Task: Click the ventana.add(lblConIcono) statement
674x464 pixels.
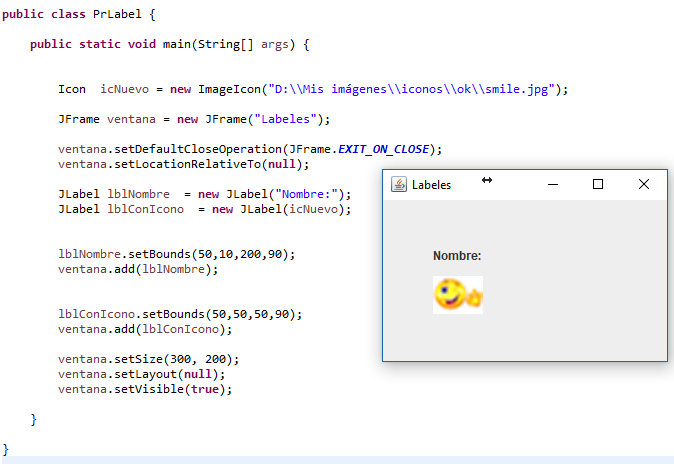Action: click(x=144, y=329)
